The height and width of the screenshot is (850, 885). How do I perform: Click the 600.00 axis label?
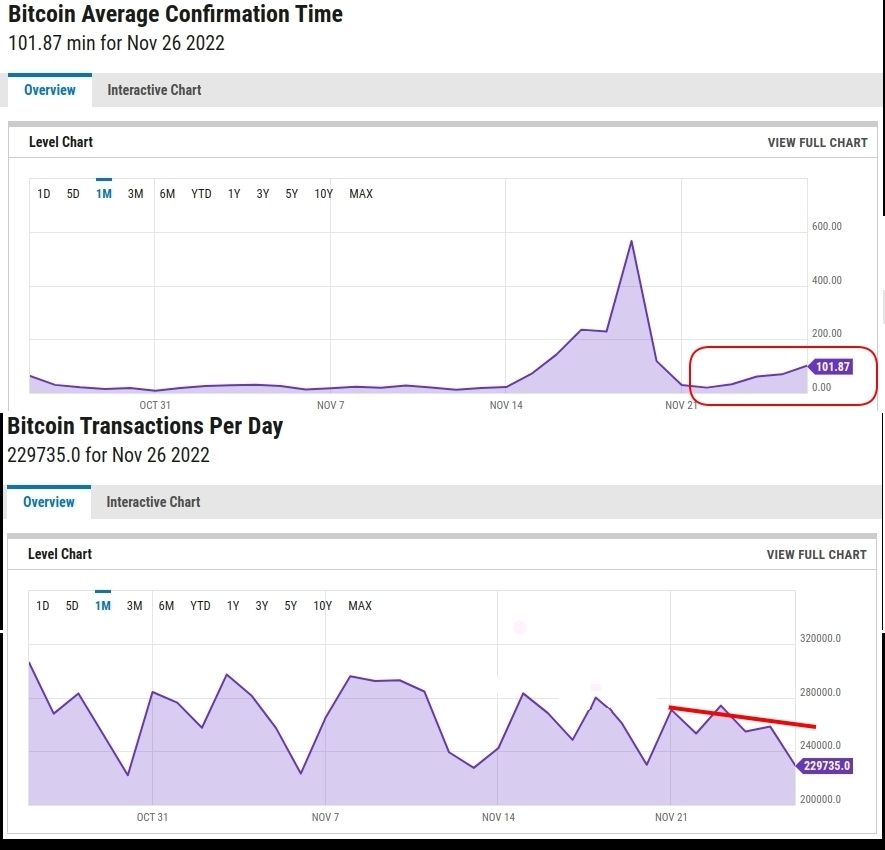pos(827,226)
